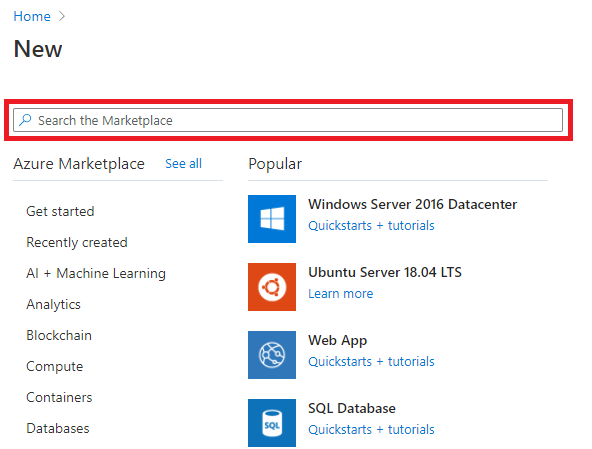Viewport: 592px width, 449px height.
Task: Open See all marketplace link
Action: click(183, 164)
